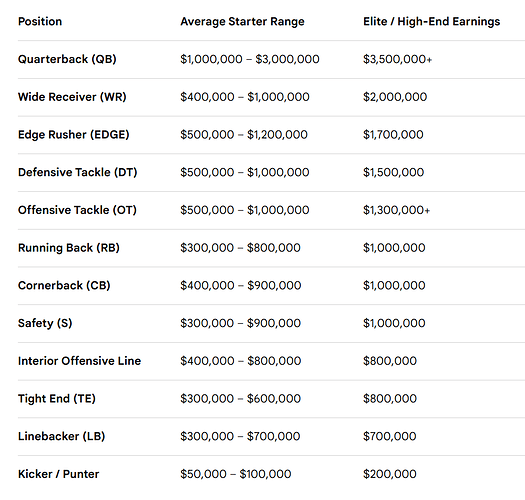Image resolution: width=525 pixels, height=500 pixels.
Task: Click the Average Starter Range header
Action: coord(242,21)
